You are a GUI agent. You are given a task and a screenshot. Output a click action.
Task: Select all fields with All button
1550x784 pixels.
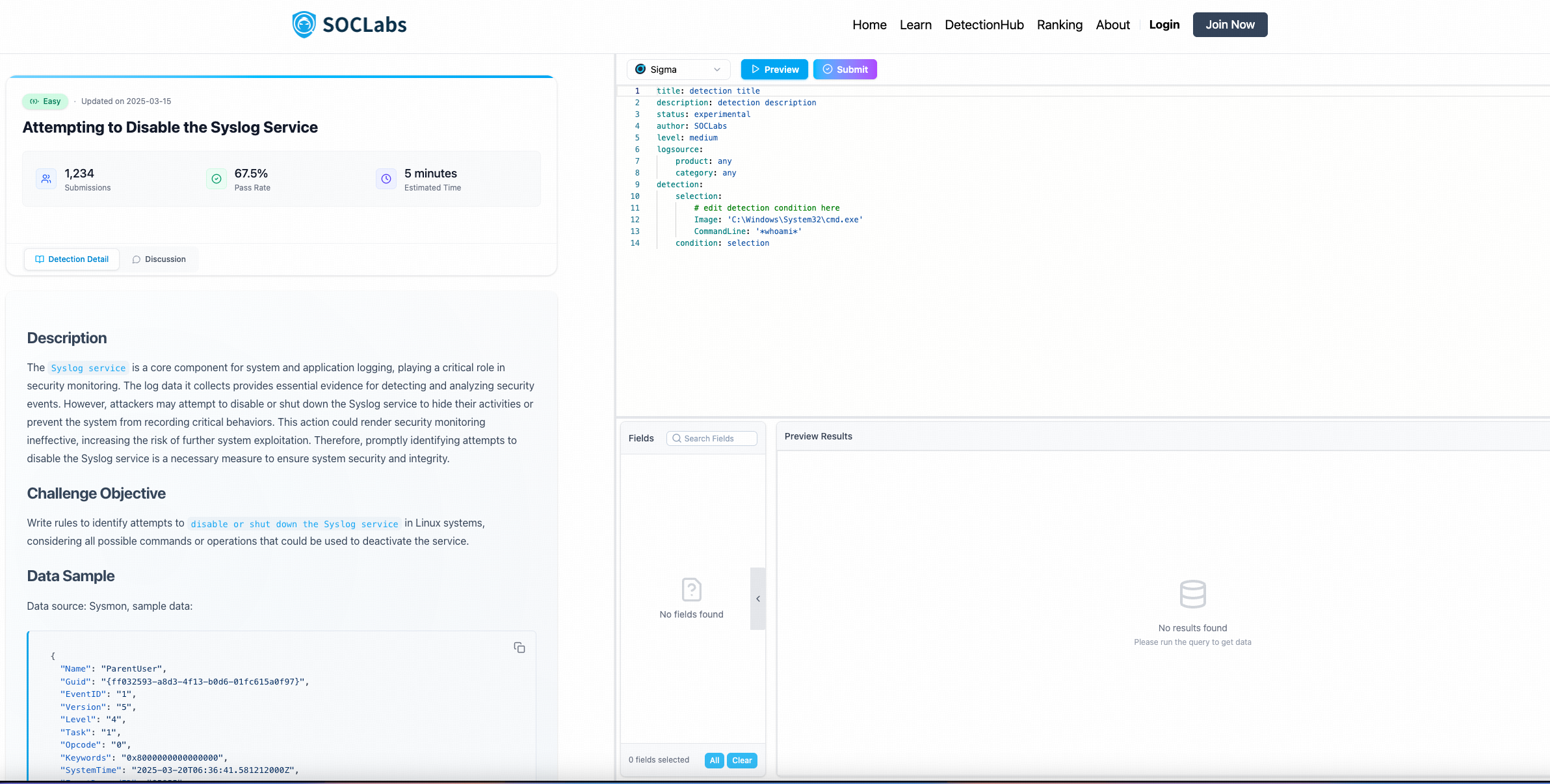(715, 761)
